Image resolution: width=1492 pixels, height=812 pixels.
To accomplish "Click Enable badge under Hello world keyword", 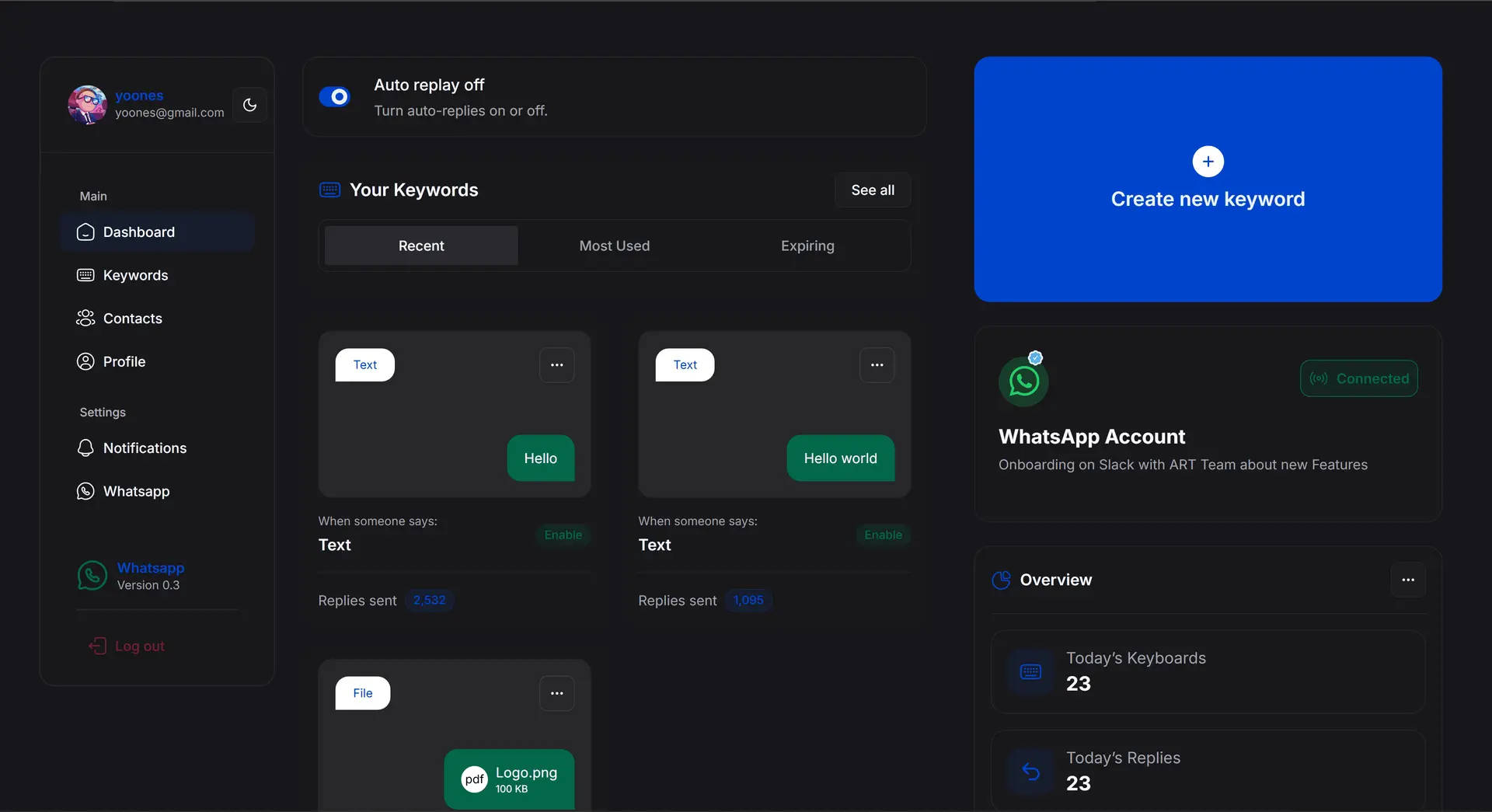I will pos(884,535).
